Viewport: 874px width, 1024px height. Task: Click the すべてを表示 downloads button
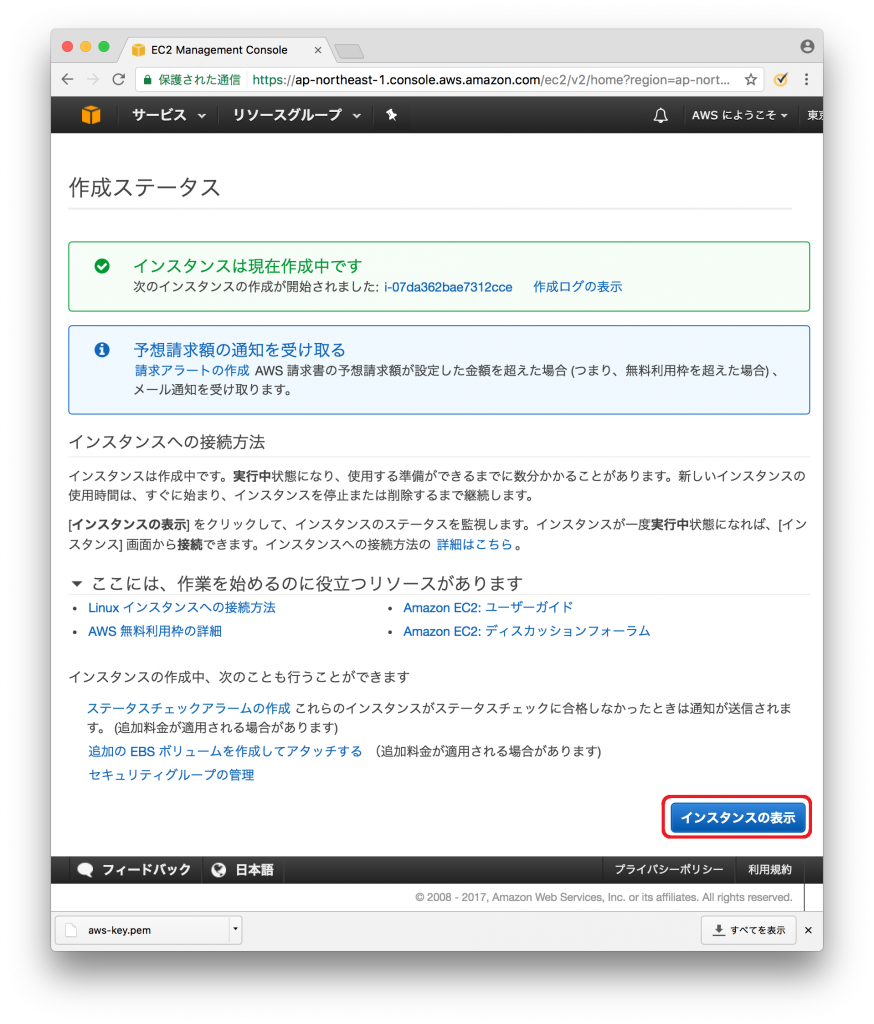749,930
